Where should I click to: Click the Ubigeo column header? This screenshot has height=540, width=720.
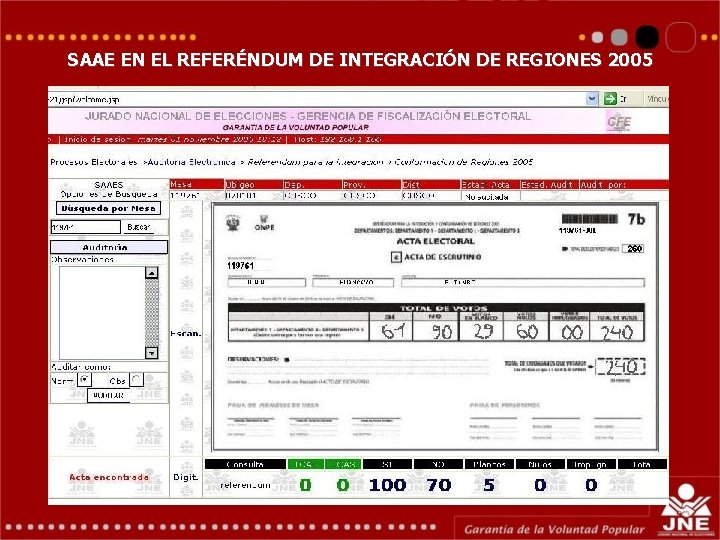click(253, 184)
